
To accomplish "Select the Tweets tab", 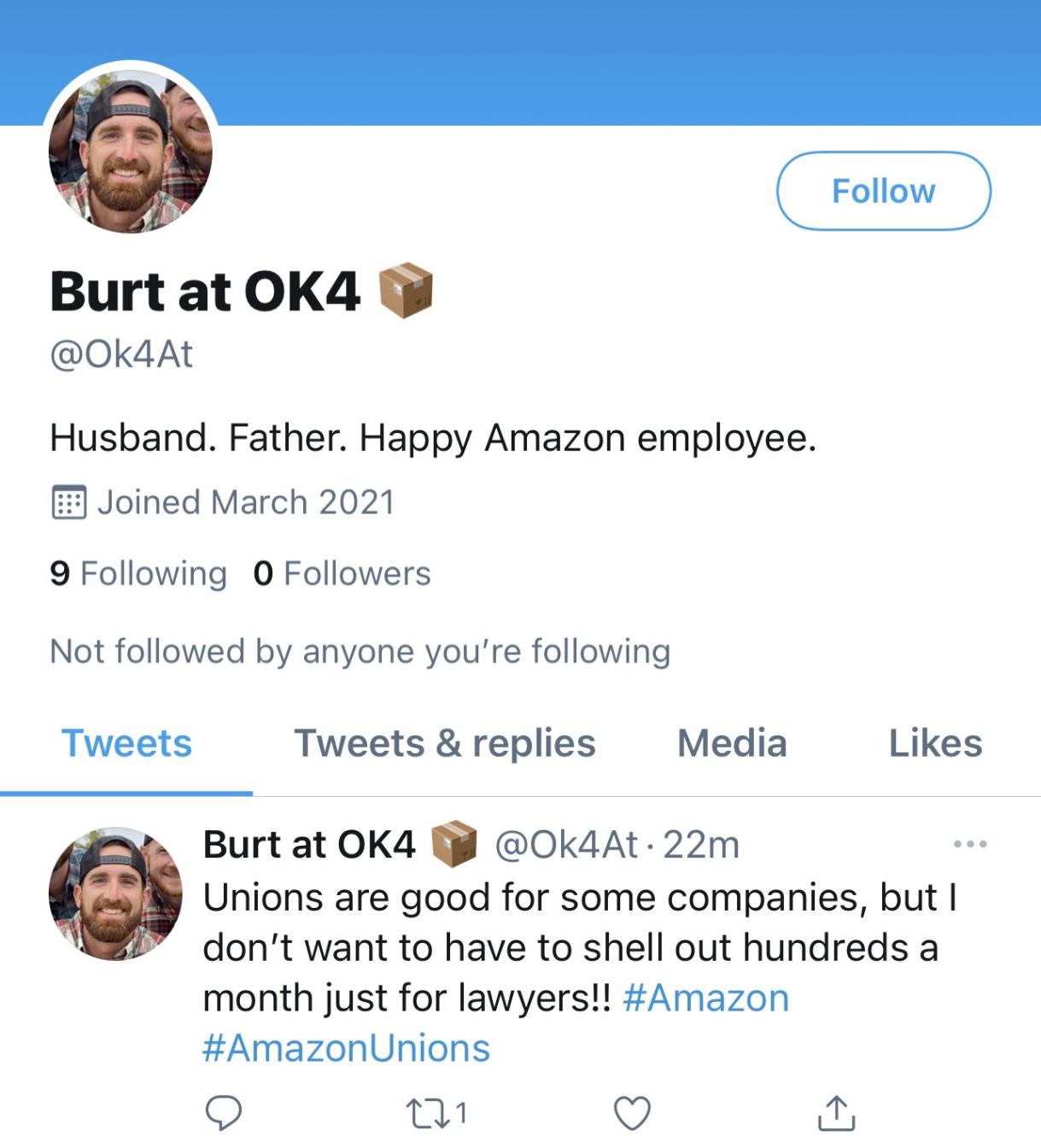I will [126, 743].
